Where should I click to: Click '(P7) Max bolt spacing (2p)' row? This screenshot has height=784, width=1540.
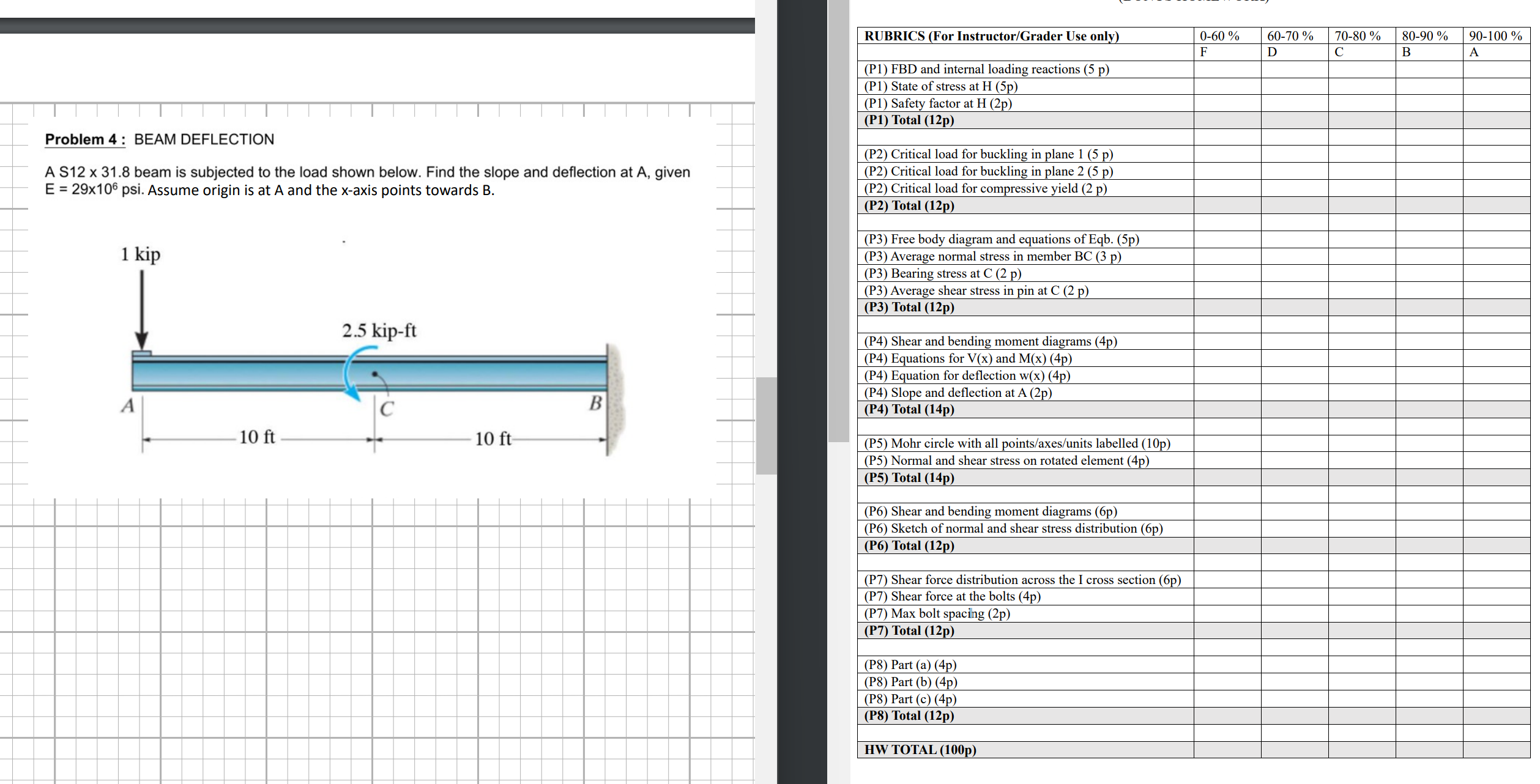click(937, 613)
